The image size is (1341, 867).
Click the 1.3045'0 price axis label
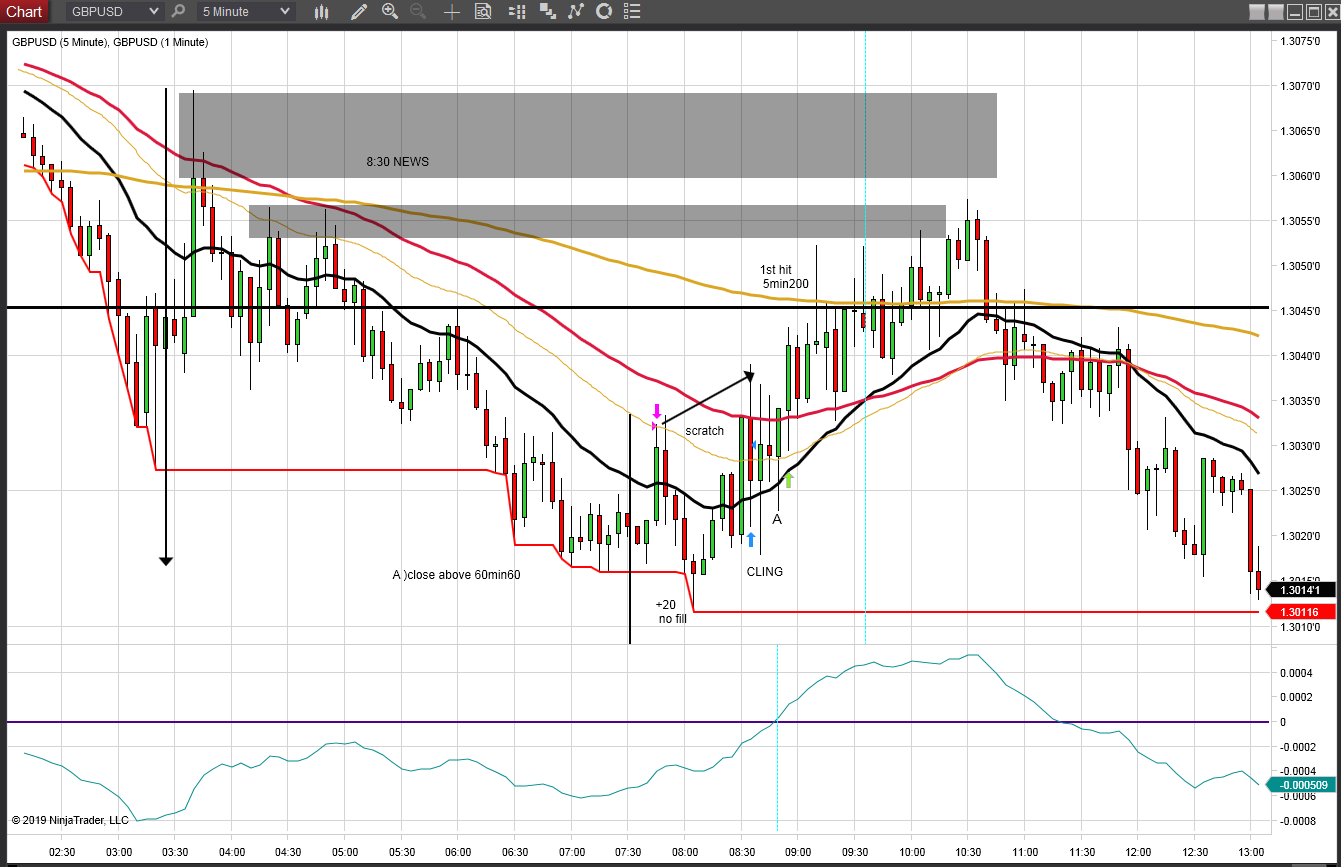click(1301, 311)
